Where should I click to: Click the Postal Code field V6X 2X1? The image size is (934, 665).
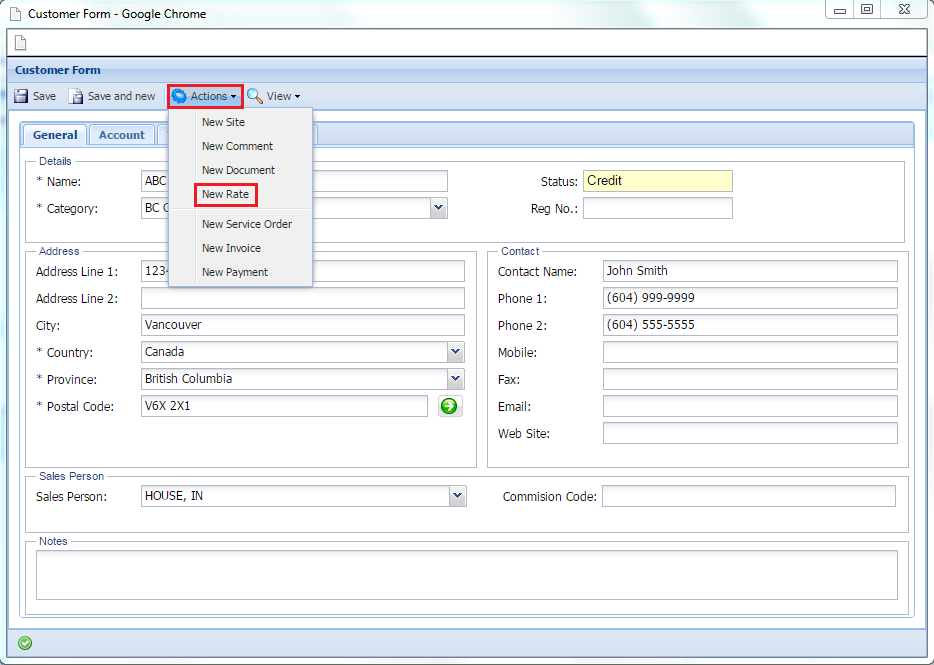click(284, 406)
